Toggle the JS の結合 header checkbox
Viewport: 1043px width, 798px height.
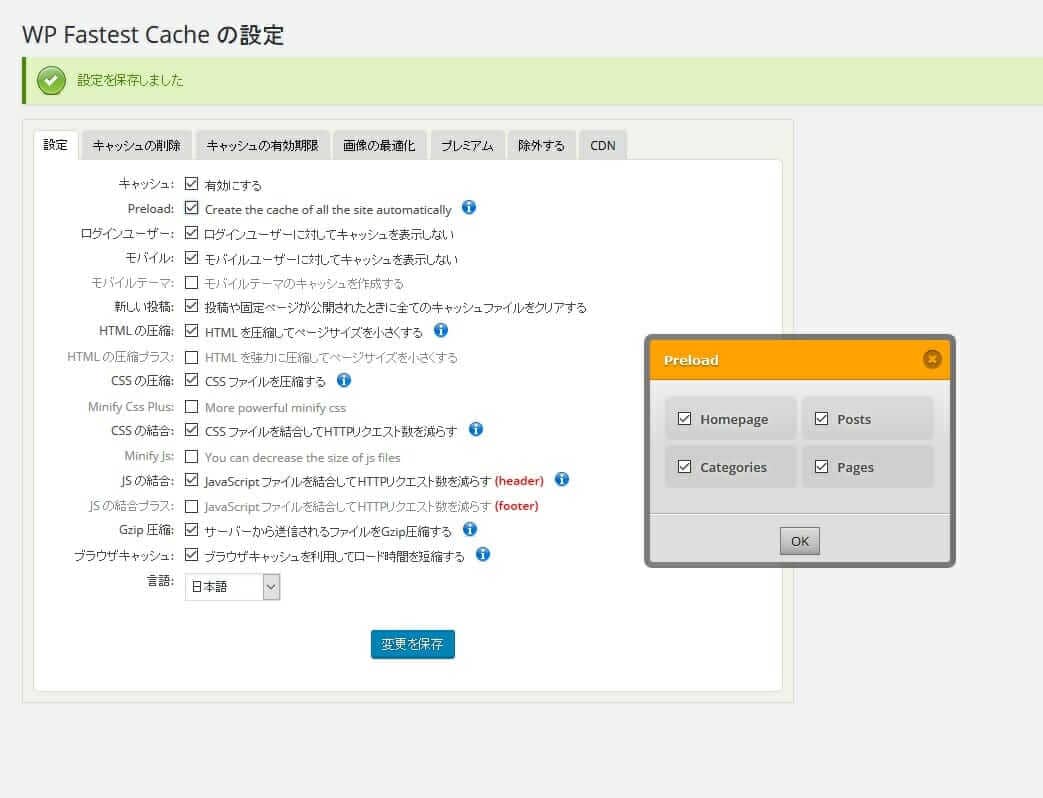(192, 480)
